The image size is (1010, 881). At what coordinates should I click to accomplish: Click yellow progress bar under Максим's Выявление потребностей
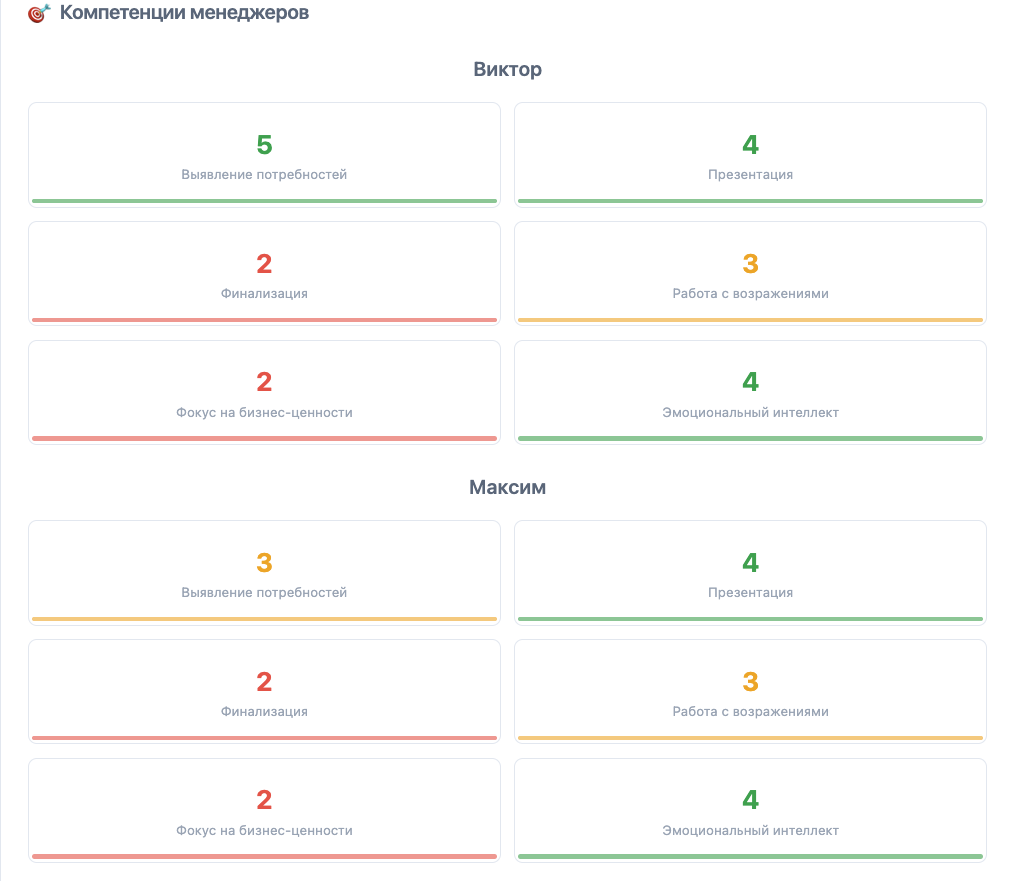[264, 619]
